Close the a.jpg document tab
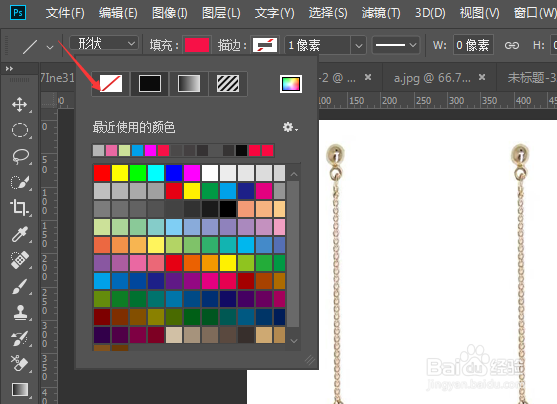 [482, 77]
